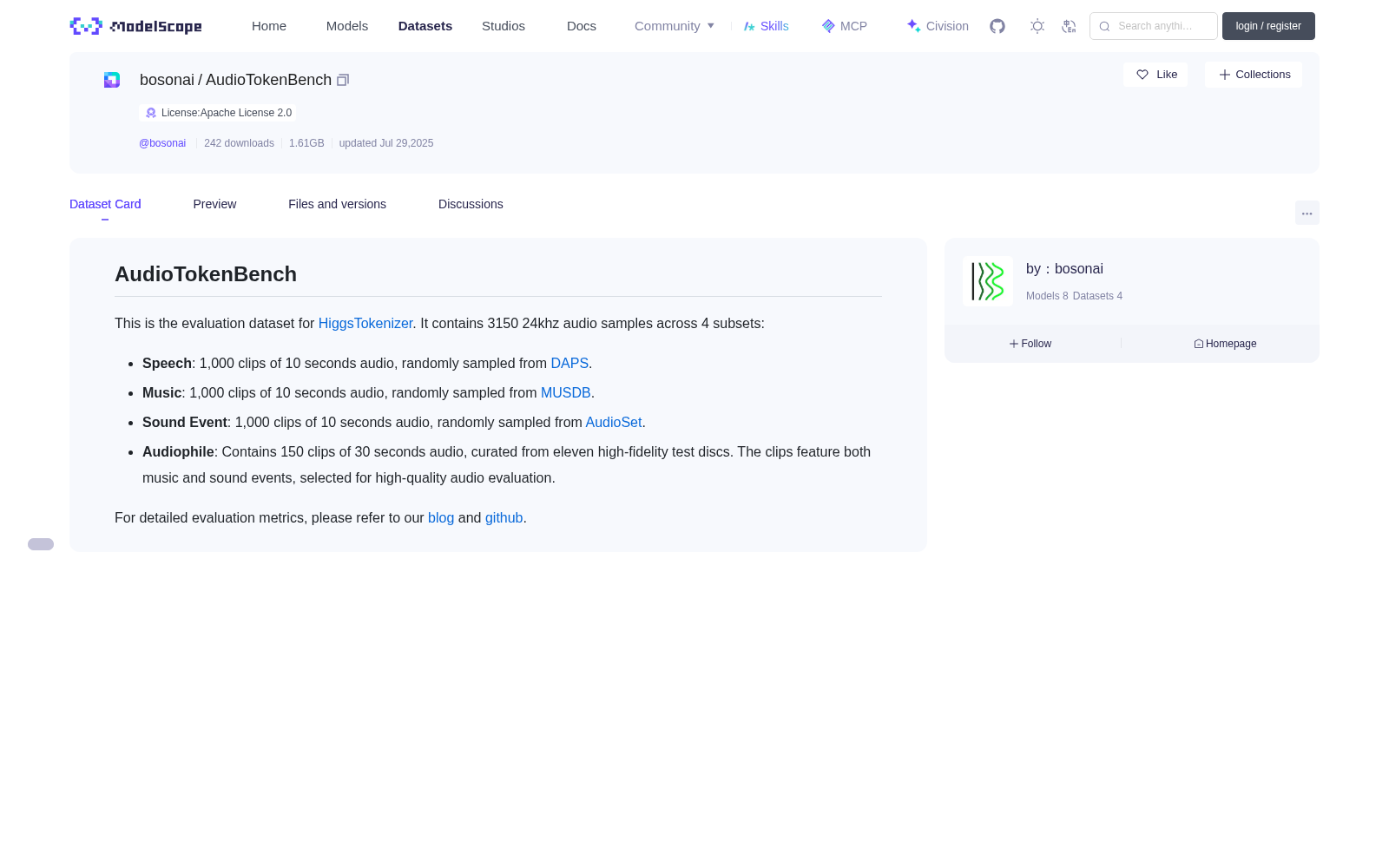Expand the Community dropdown menu
Image resolution: width=1389 pixels, height=868 pixels.
coord(675,26)
